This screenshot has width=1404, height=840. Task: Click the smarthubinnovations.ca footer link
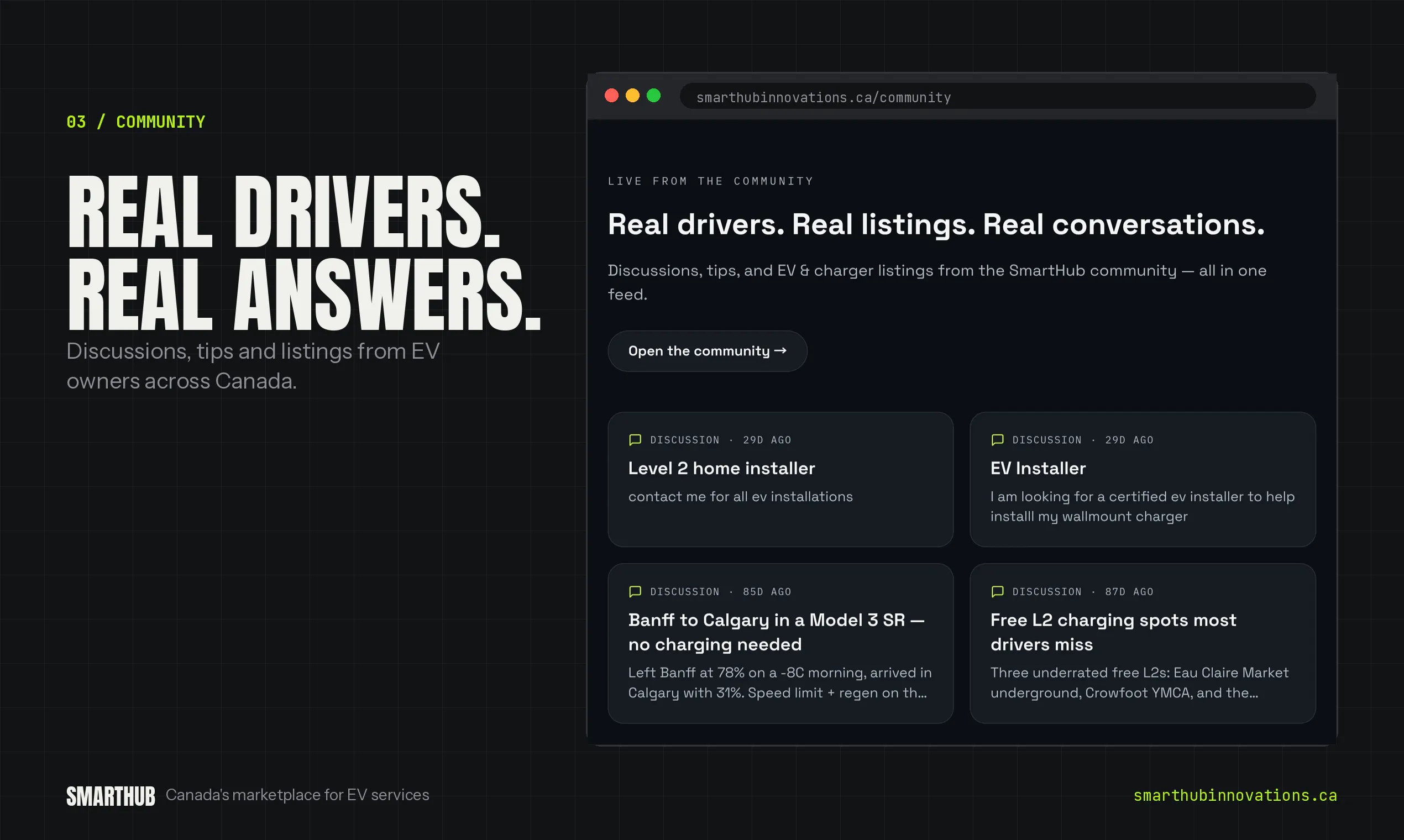1235,795
